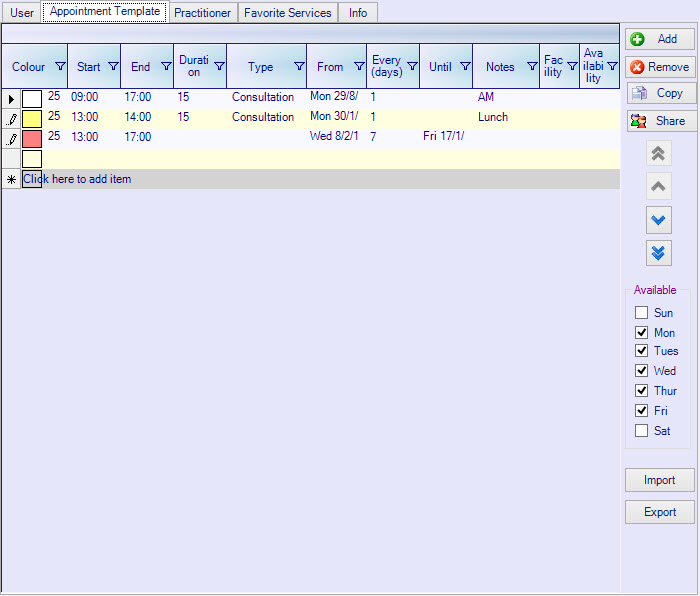The height and width of the screenshot is (596, 700).
Task: Click the Import button
Action: (659, 480)
